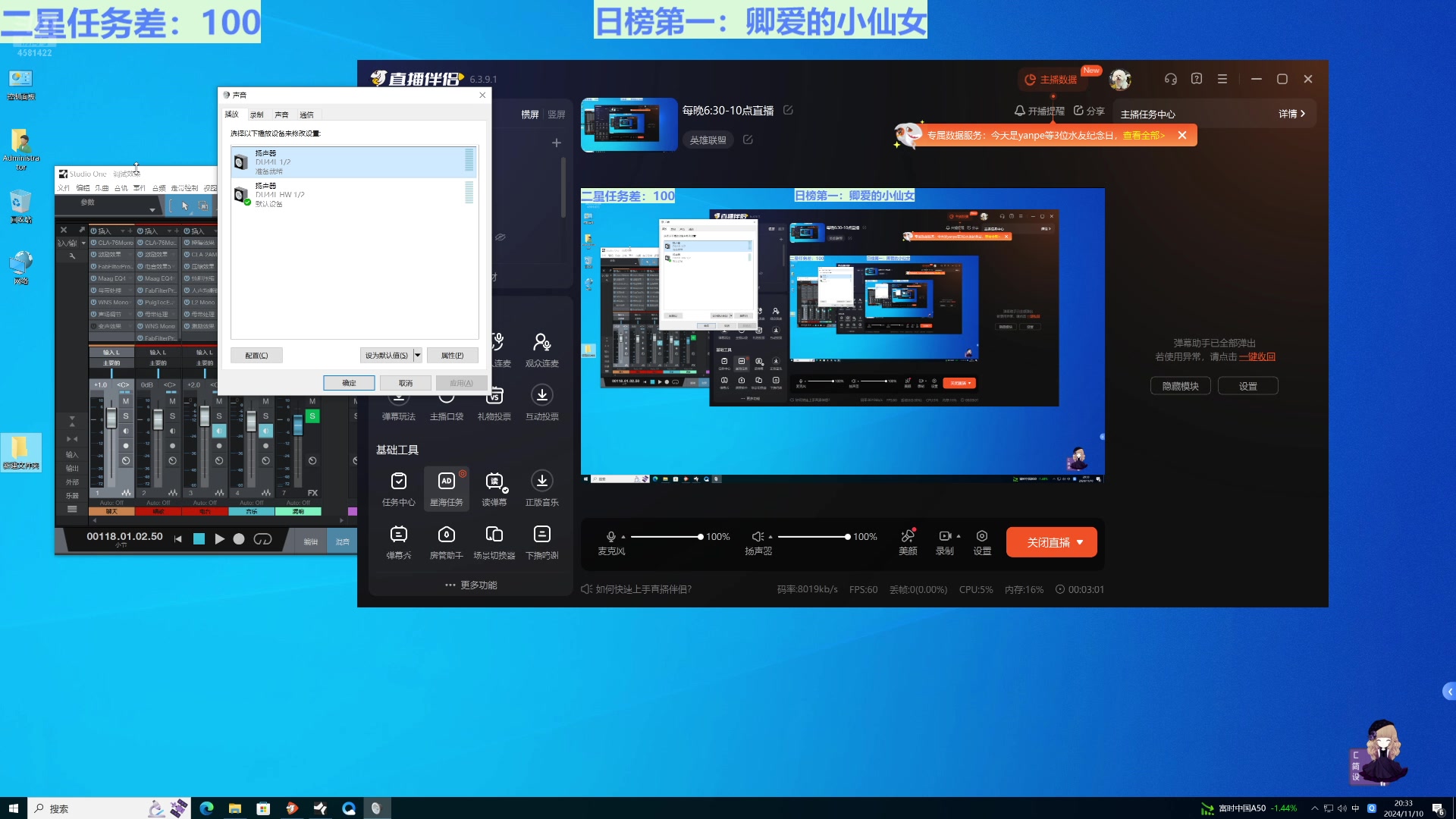Switch to the 录制 tab in the sound dialog
This screenshot has height=819, width=1456.
click(x=257, y=115)
